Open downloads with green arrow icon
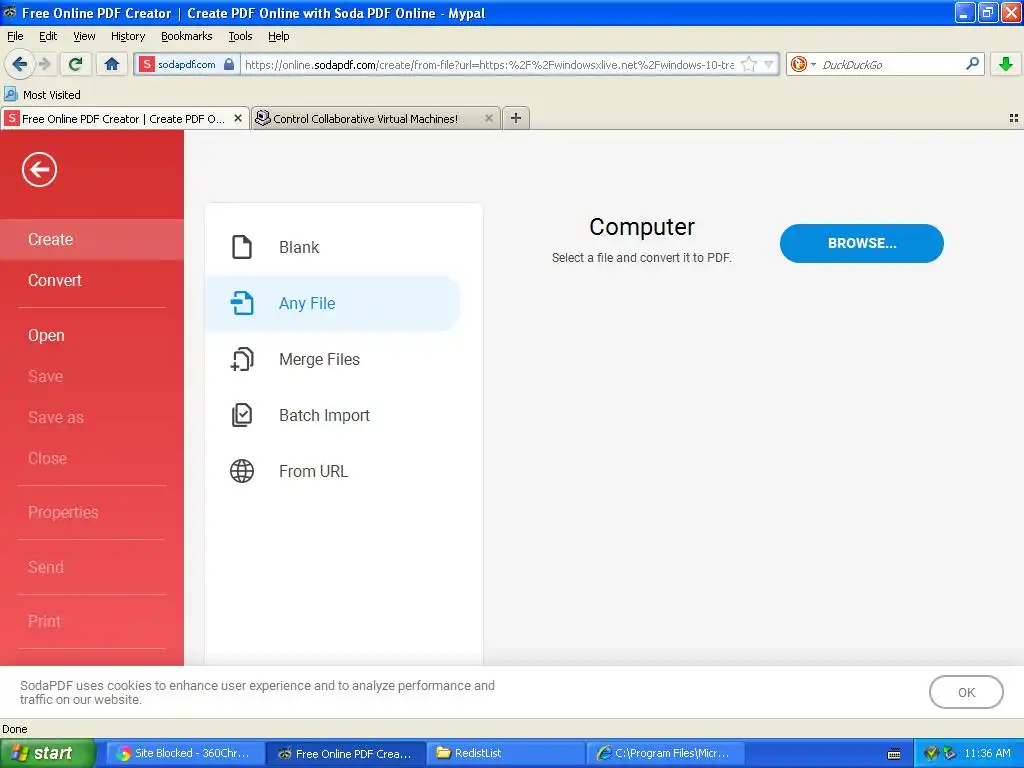The width and height of the screenshot is (1024, 768). click(1006, 64)
